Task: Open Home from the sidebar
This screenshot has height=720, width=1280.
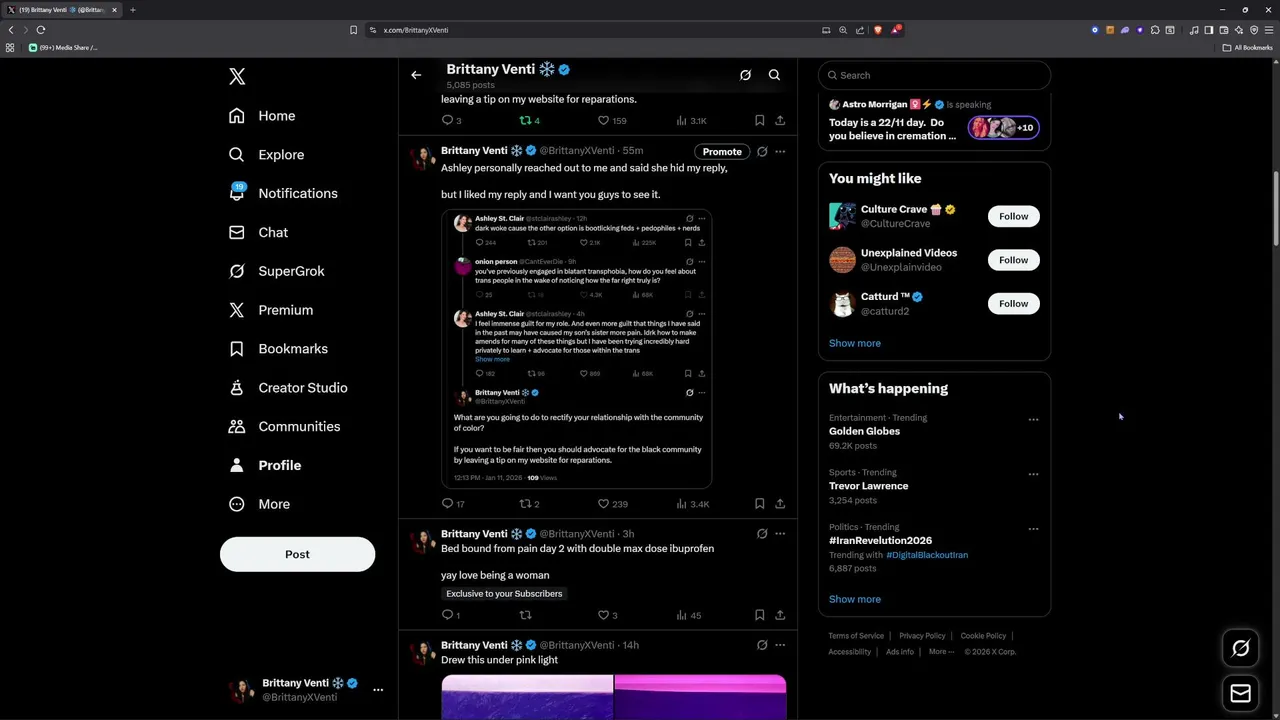Action: pos(262,116)
